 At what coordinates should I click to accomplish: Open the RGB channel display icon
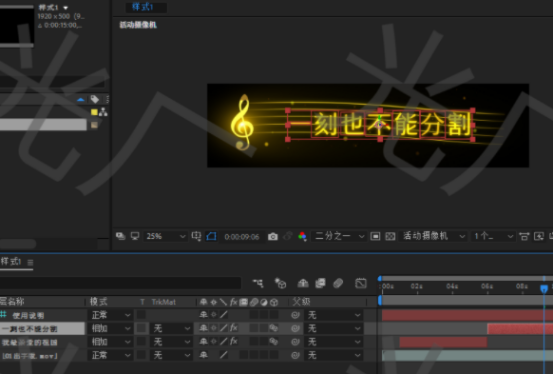pos(302,236)
